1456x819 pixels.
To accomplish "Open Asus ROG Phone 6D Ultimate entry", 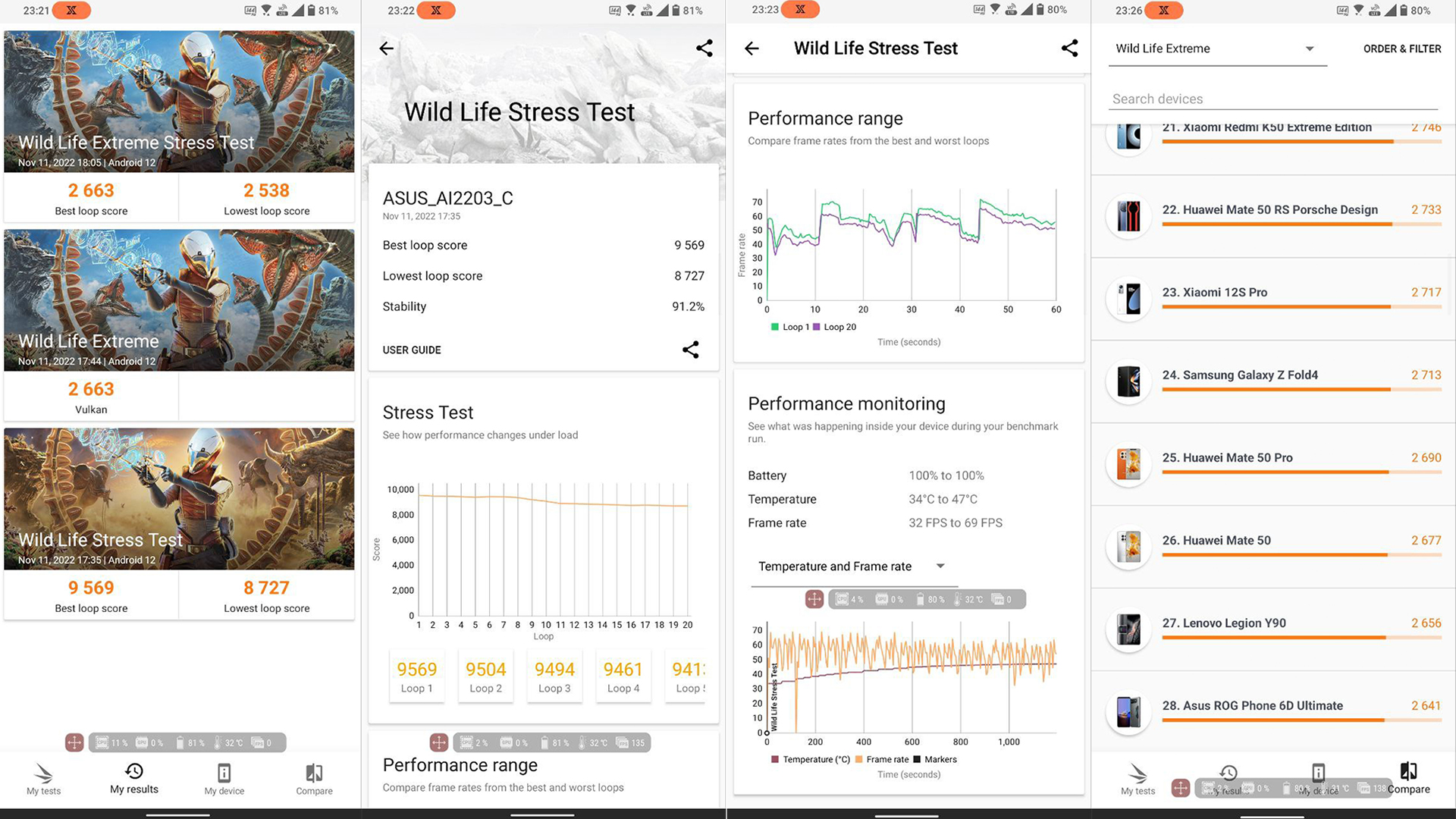I will [x=1273, y=712].
